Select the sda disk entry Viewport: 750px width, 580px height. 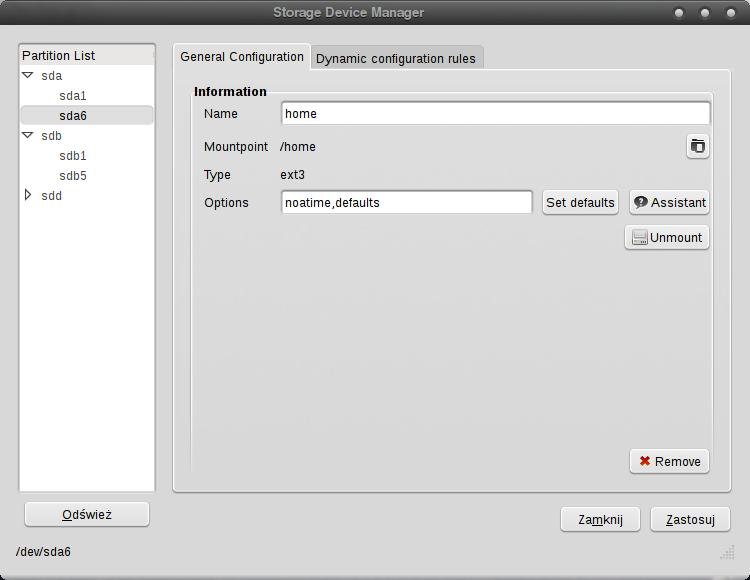tap(52, 76)
